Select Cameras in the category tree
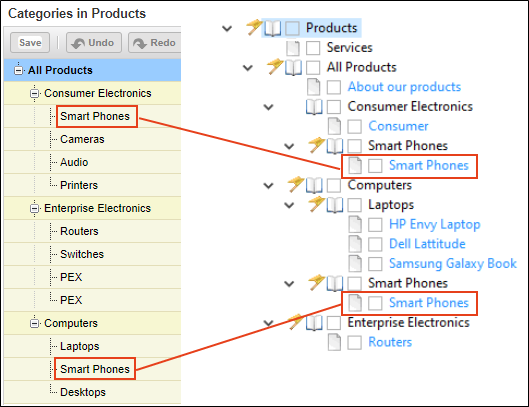 tap(82, 139)
